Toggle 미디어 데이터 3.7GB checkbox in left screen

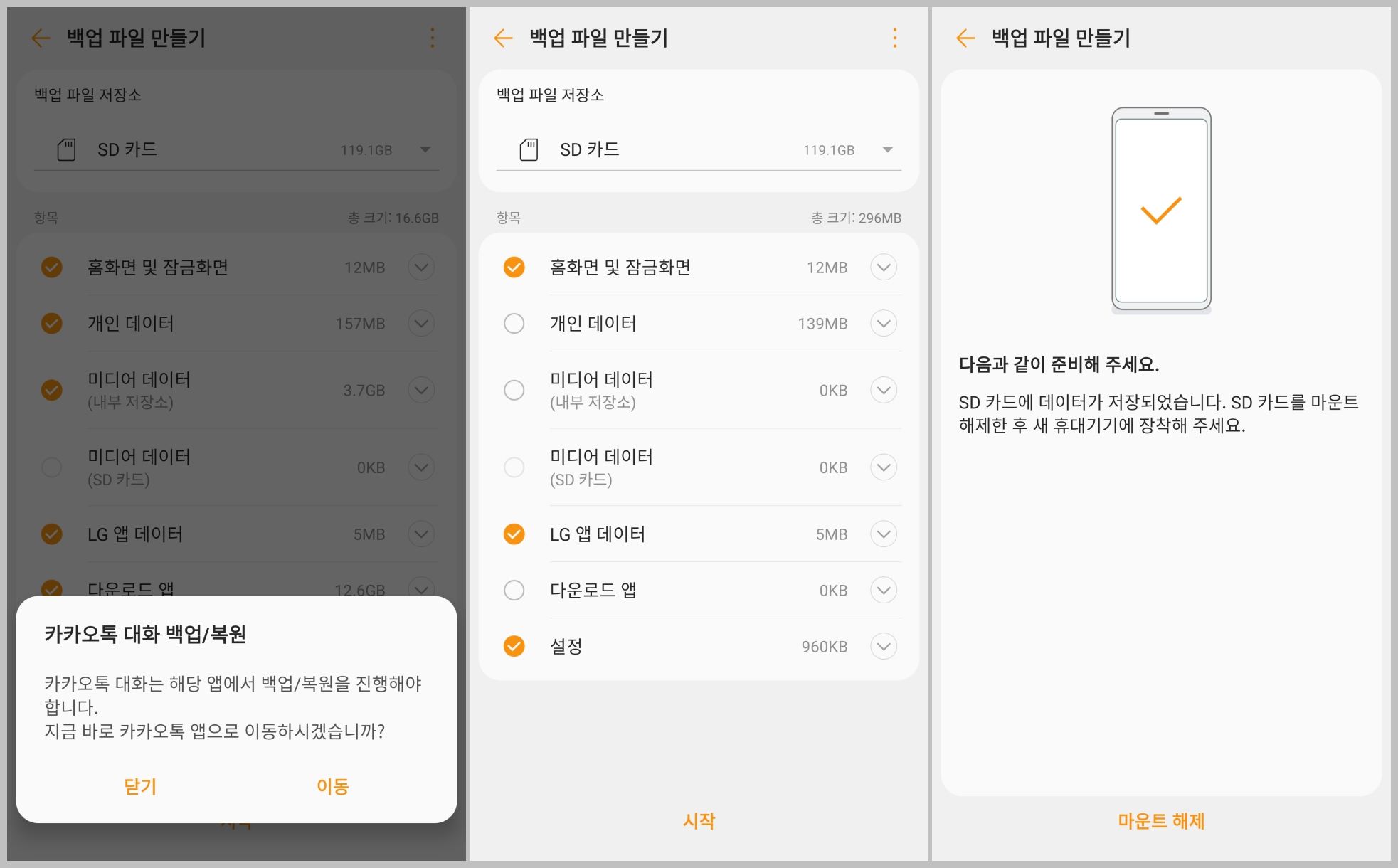(51, 390)
